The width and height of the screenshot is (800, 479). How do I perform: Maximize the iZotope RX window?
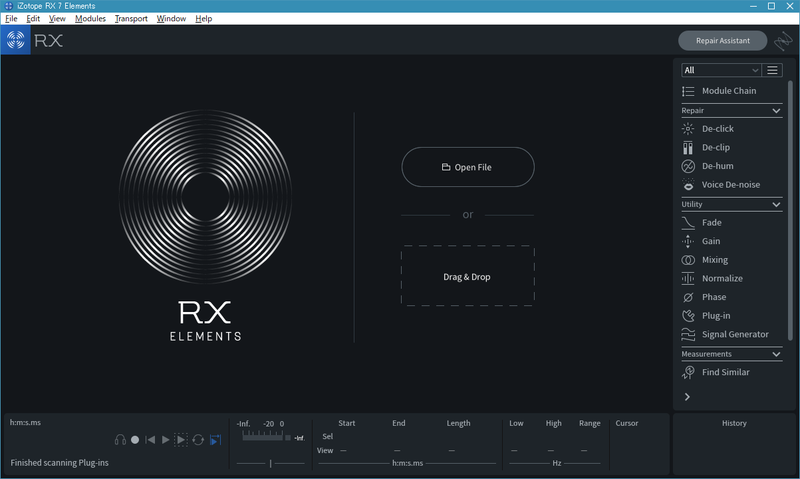[x=771, y=6]
